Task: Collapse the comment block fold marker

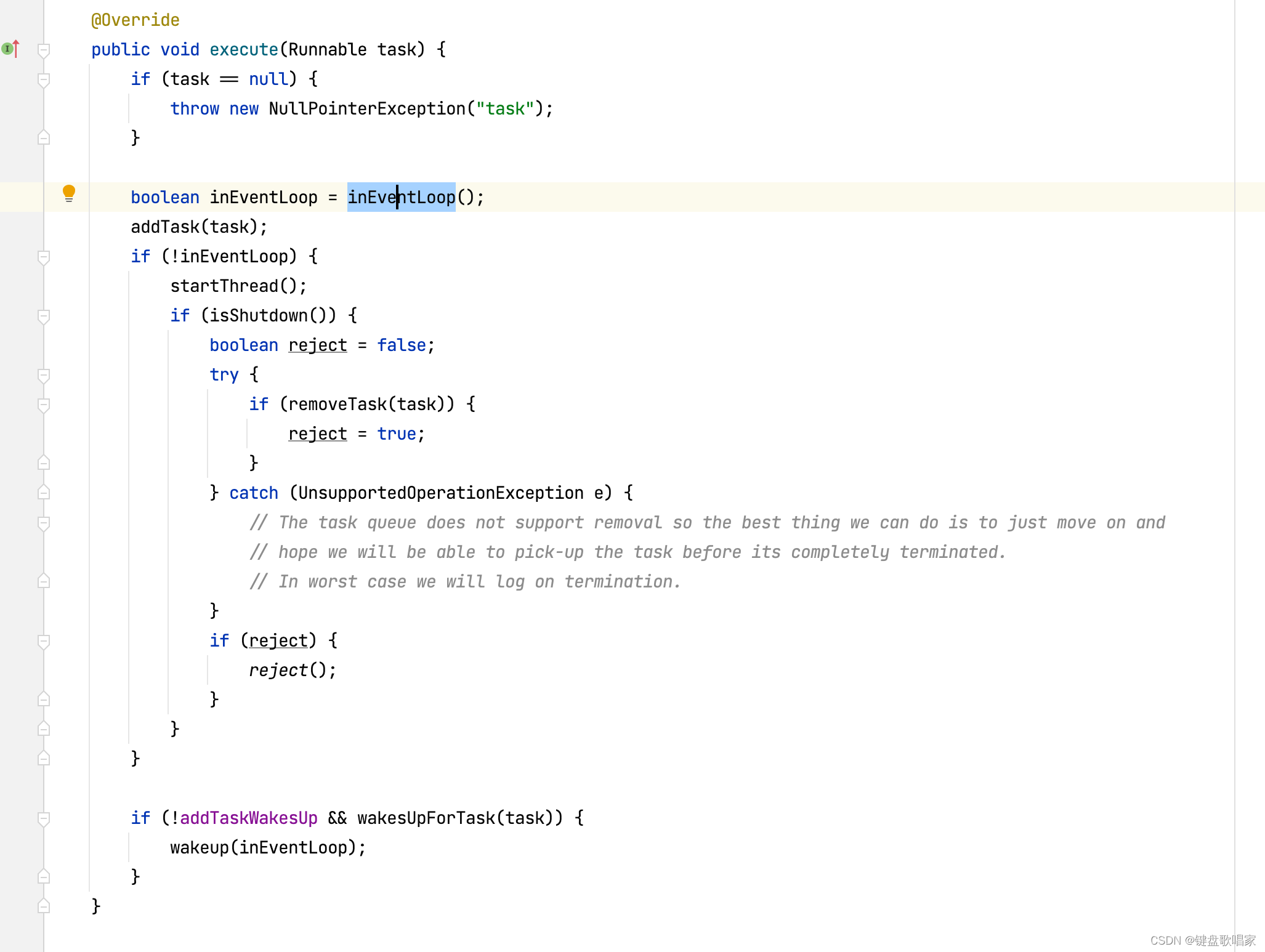Action: point(44,523)
